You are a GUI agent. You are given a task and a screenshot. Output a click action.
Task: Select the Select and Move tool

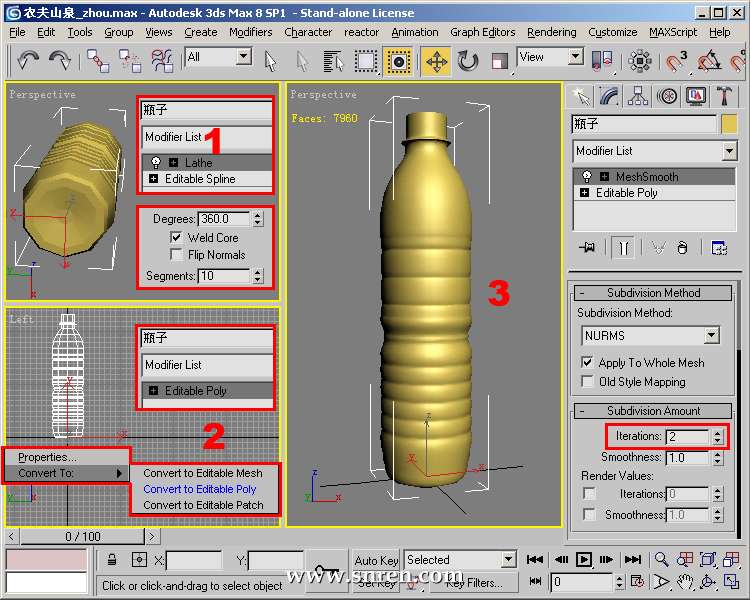coord(436,61)
